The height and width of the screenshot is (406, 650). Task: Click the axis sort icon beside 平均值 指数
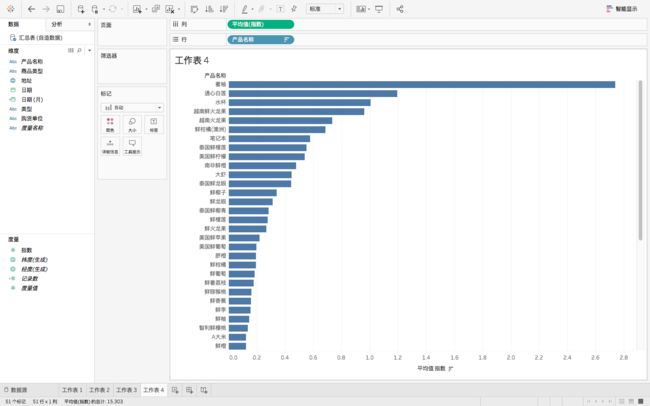point(451,368)
